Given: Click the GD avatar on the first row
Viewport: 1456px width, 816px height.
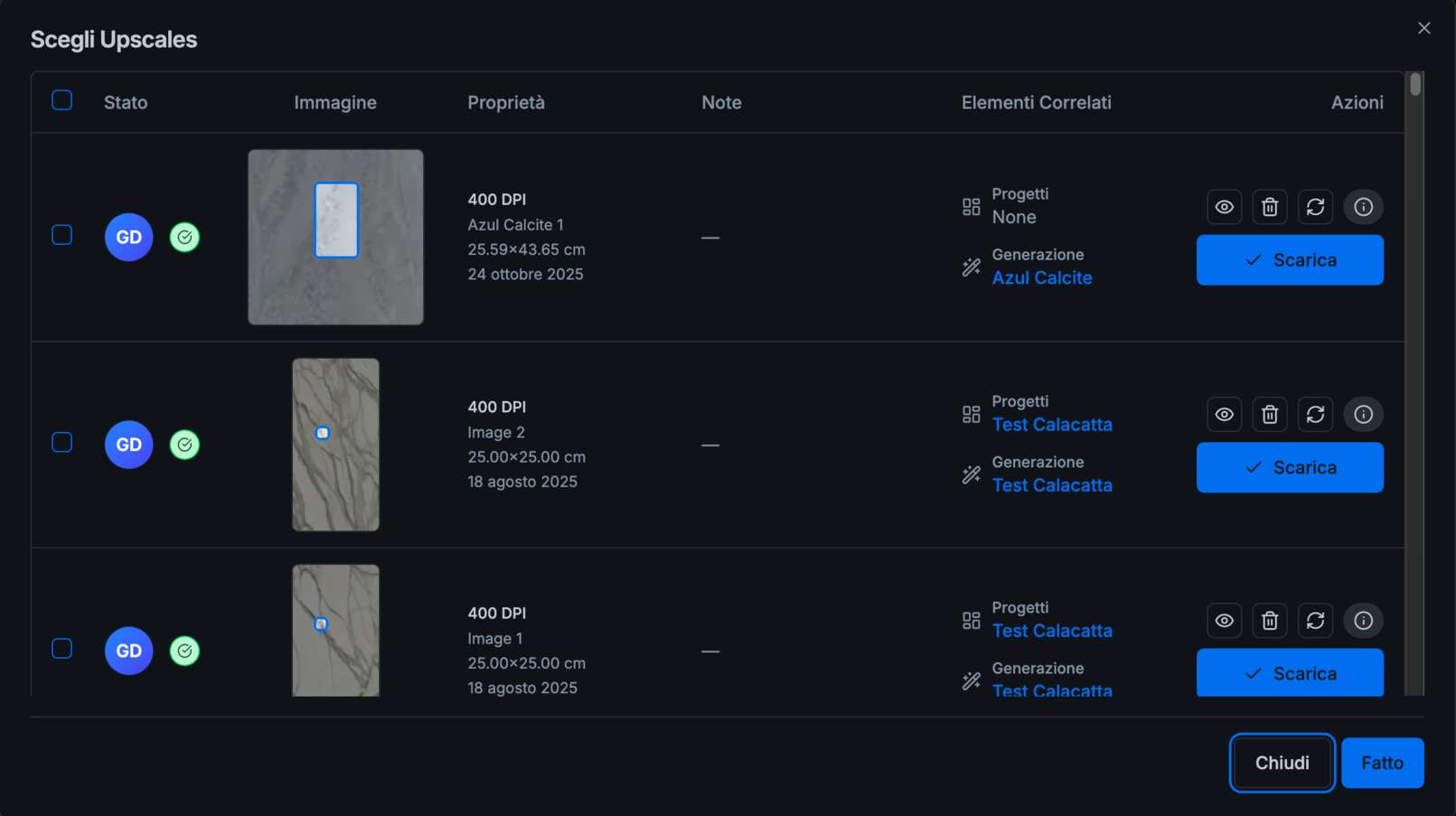Looking at the screenshot, I should pos(128,237).
